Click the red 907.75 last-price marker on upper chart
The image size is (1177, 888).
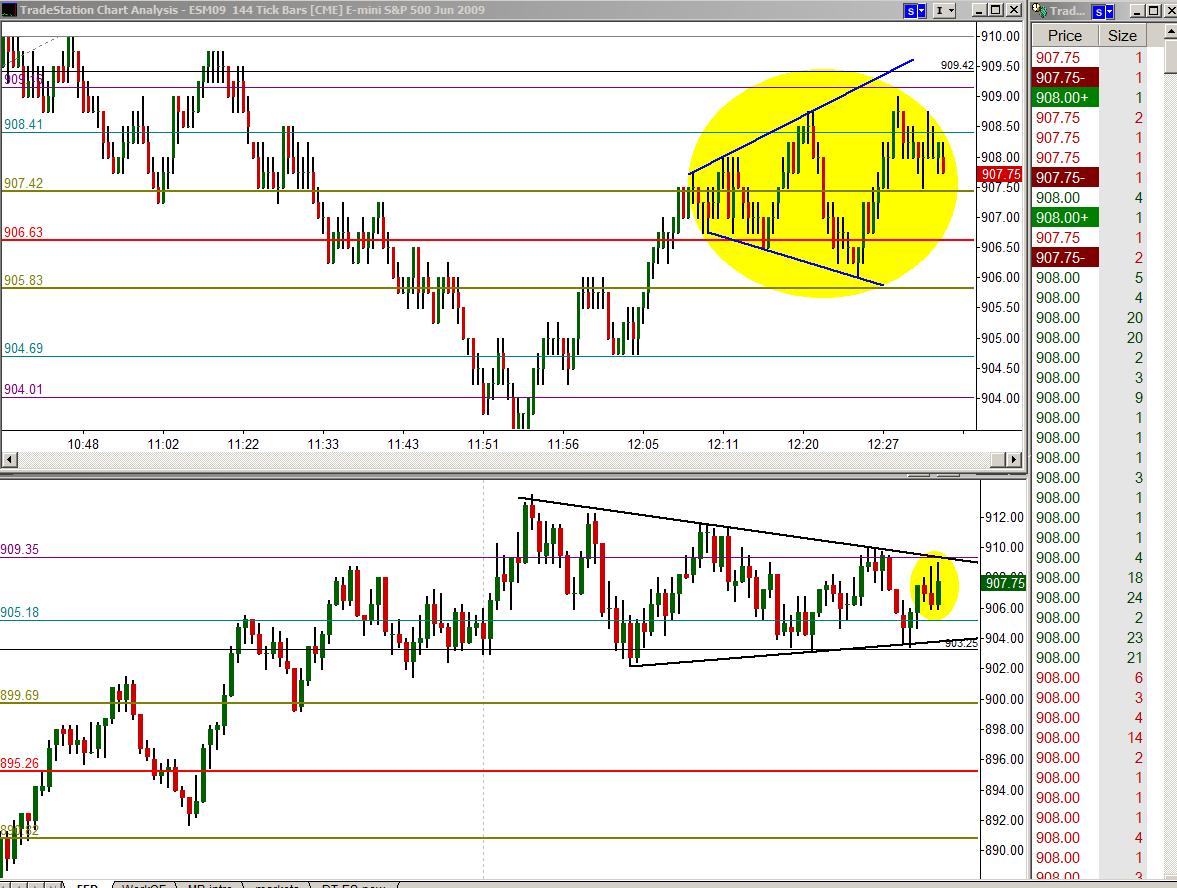pyautogui.click(x=1001, y=174)
